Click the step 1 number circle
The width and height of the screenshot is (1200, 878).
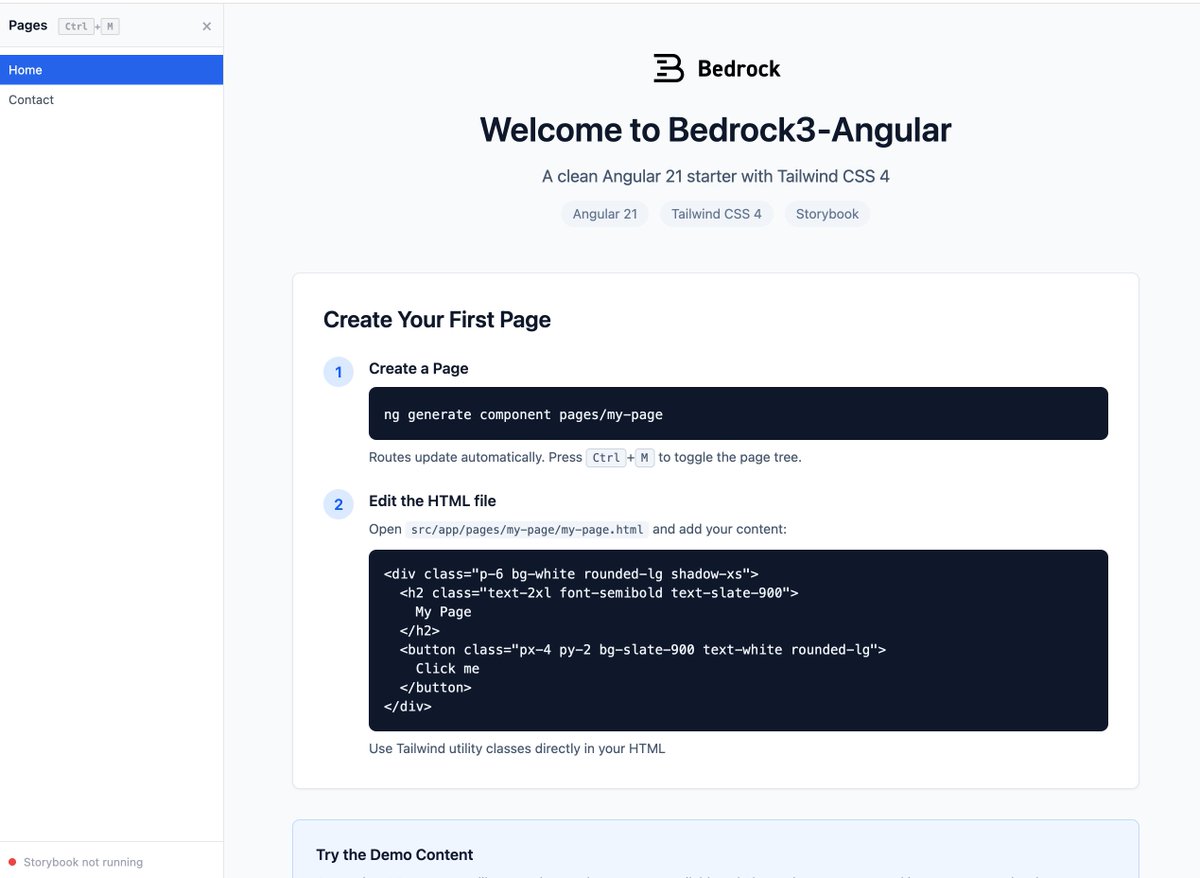pos(338,373)
